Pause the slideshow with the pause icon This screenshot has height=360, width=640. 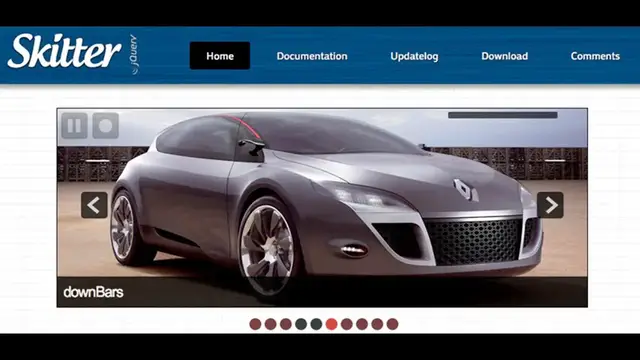click(74, 125)
